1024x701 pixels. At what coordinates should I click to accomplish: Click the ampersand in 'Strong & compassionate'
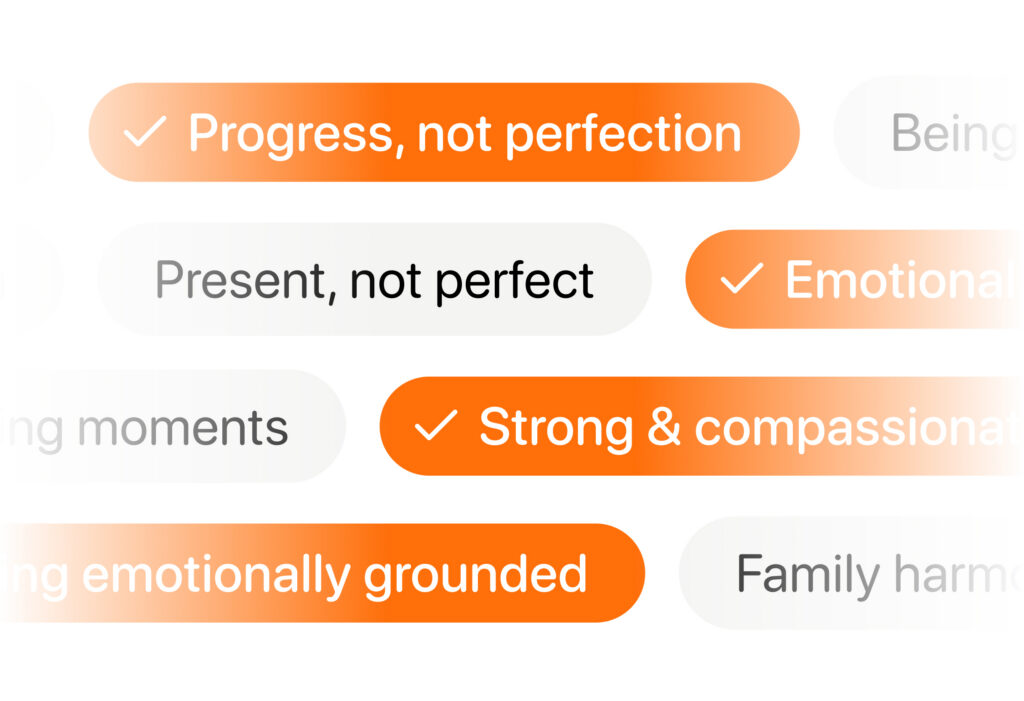click(x=663, y=427)
